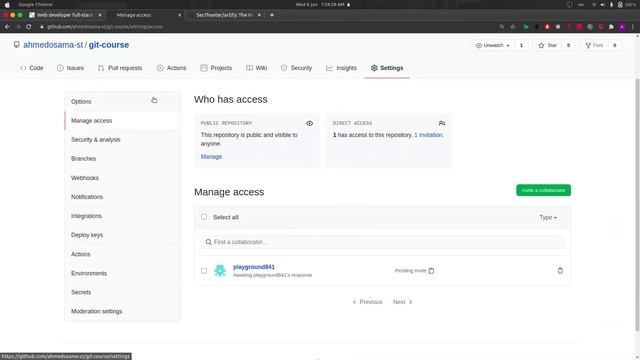Open Environments settings

122,273
